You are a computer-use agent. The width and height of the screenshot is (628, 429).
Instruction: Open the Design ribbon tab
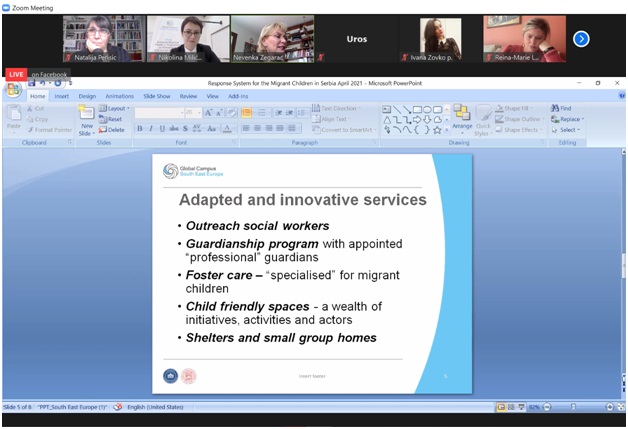[87, 96]
